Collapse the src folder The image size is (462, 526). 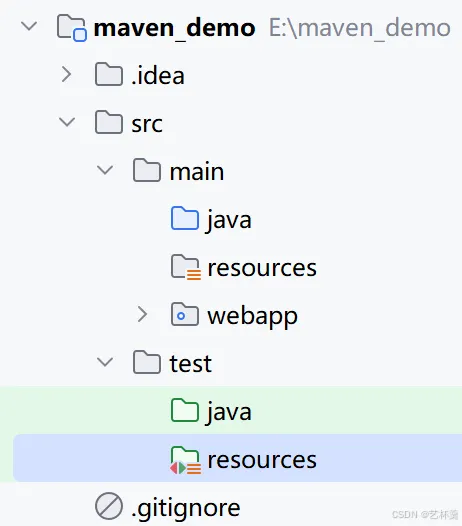(x=67, y=122)
